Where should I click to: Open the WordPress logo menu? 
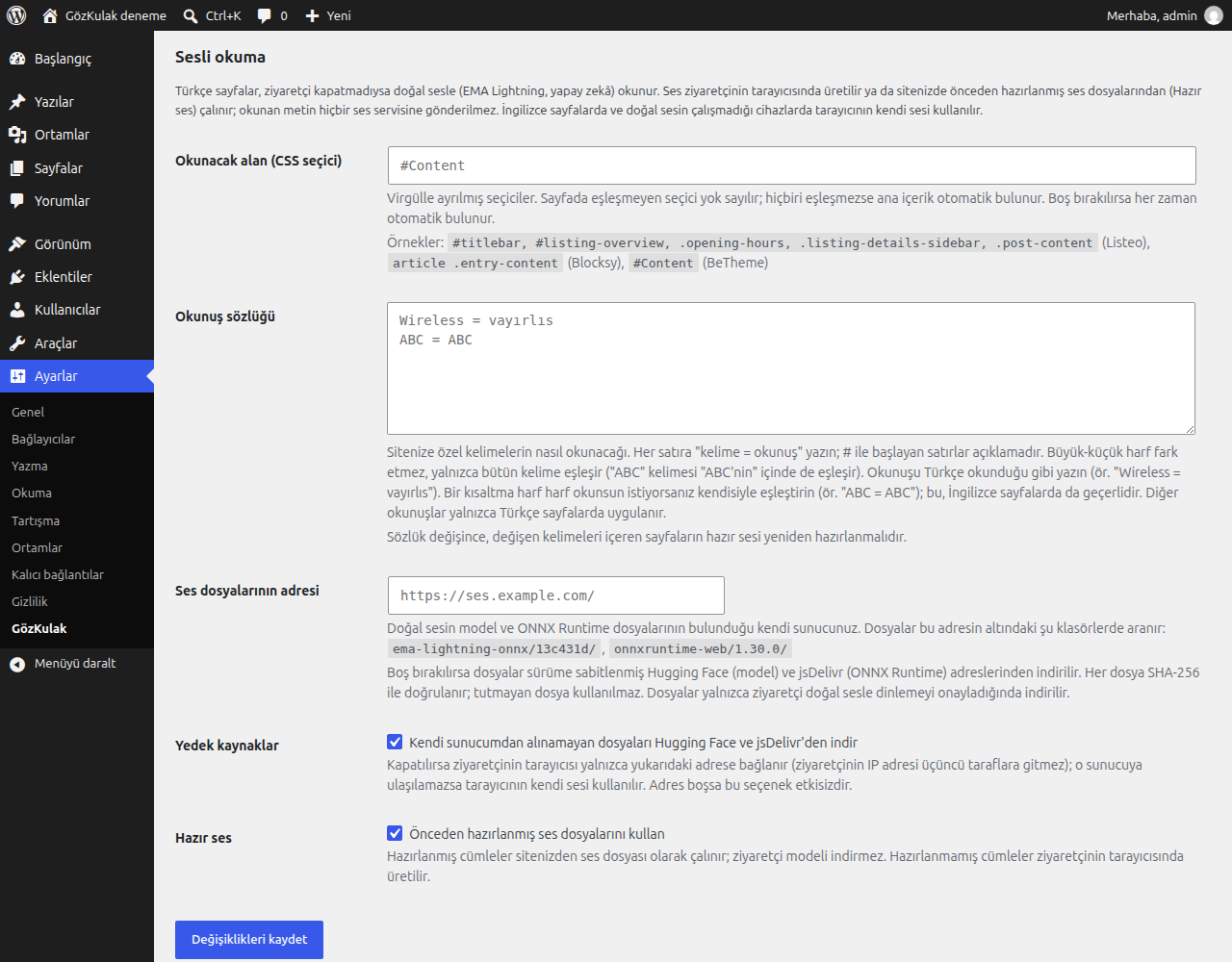tap(15, 15)
